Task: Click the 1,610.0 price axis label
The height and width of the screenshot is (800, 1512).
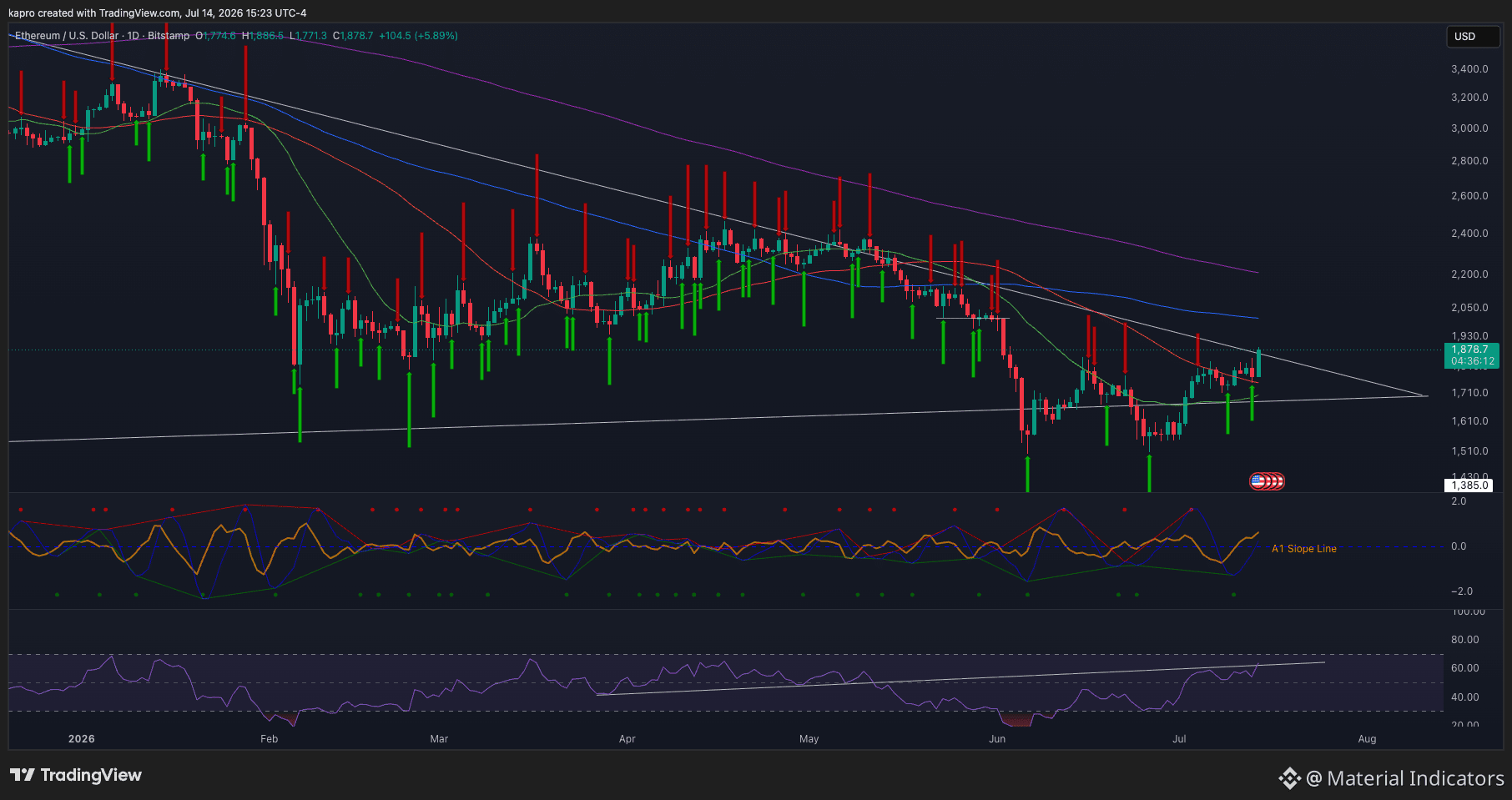Action: click(1469, 421)
